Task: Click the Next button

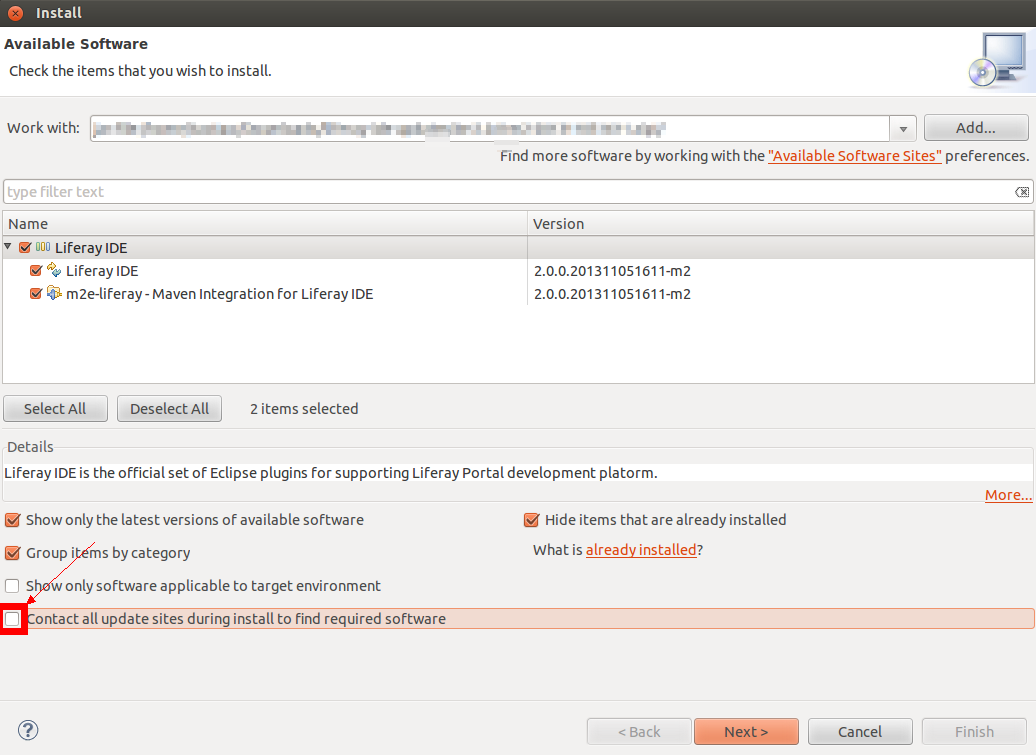Action: (746, 732)
